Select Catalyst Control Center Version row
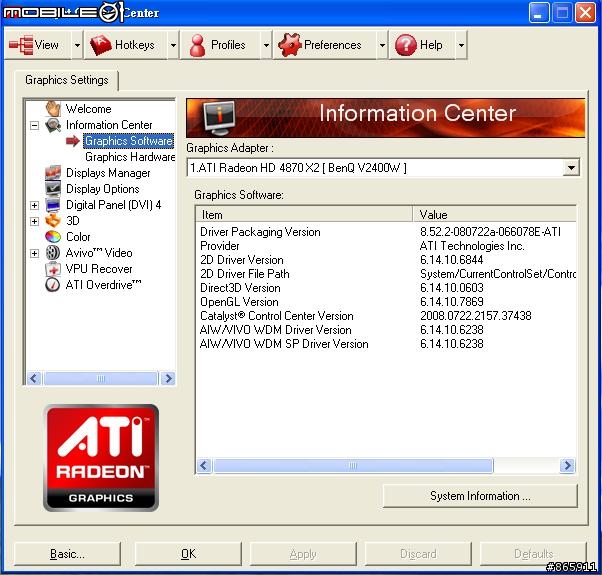 (386, 316)
